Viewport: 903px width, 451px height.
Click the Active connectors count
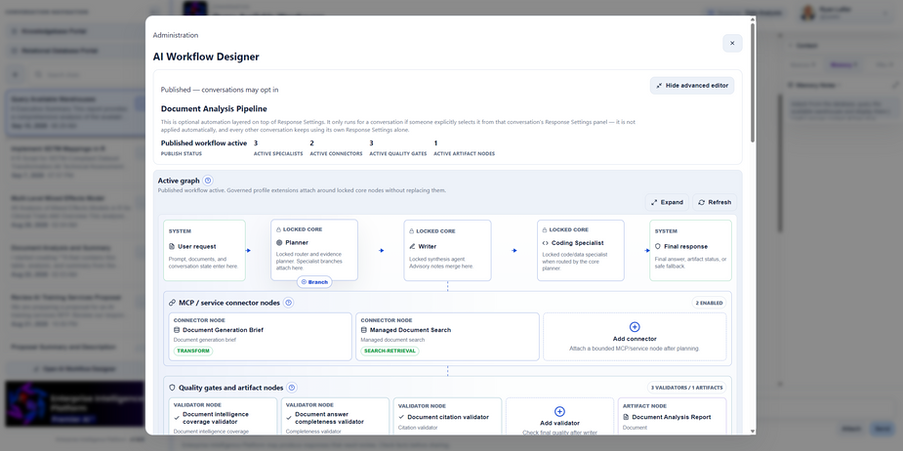(x=312, y=143)
